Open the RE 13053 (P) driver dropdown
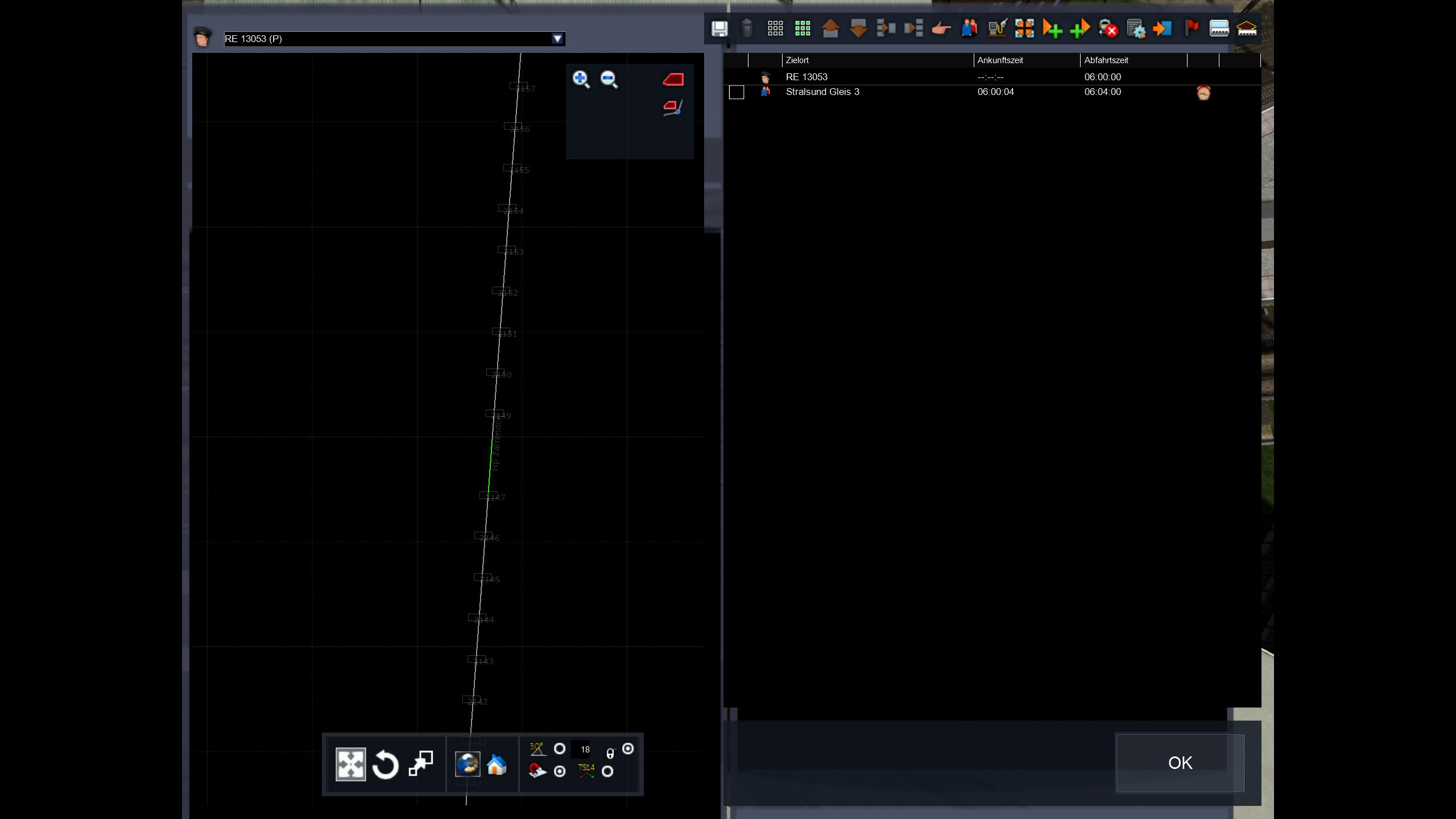The height and width of the screenshot is (819, 1456). tap(557, 39)
